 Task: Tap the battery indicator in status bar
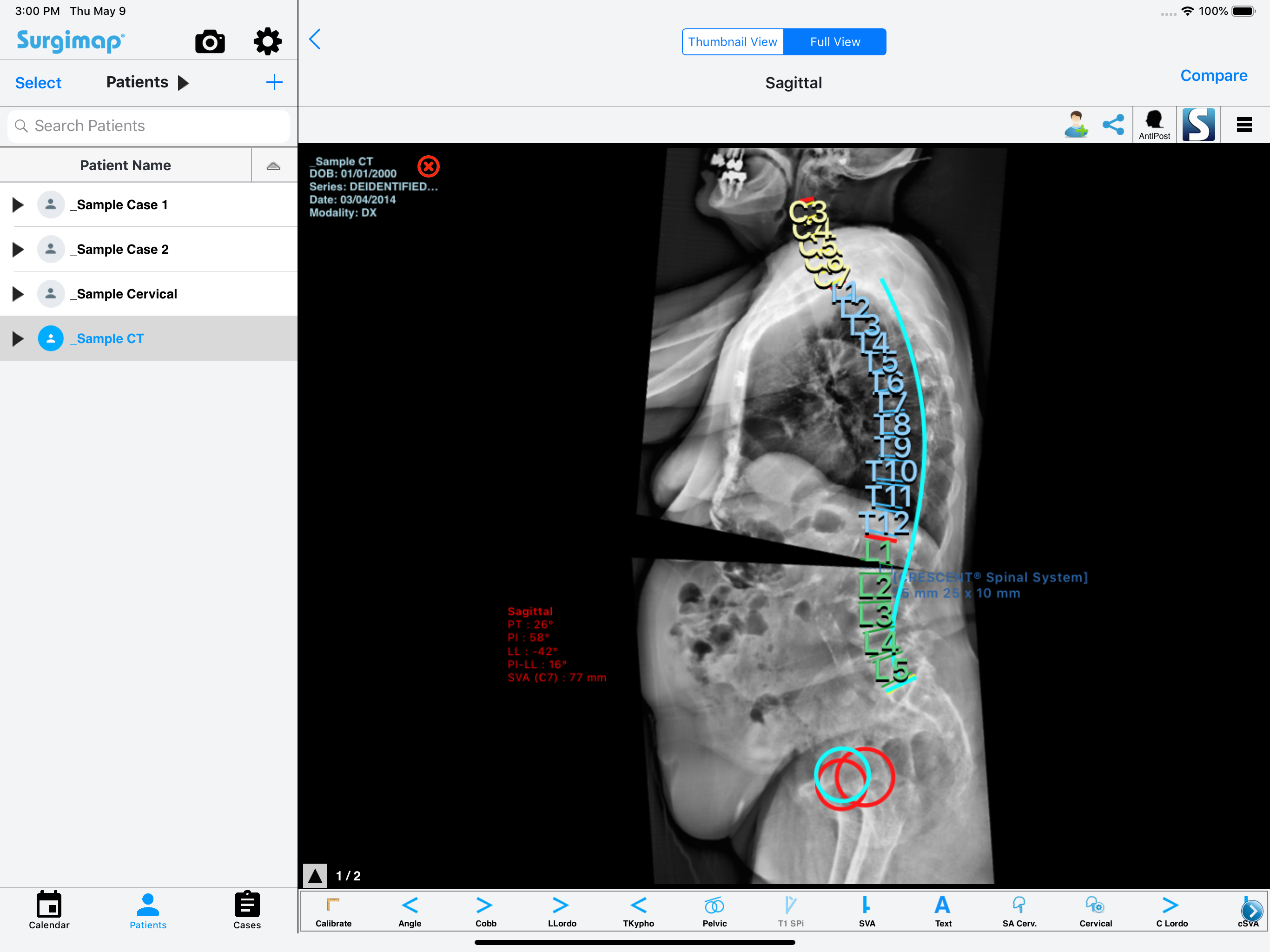click(x=1244, y=11)
